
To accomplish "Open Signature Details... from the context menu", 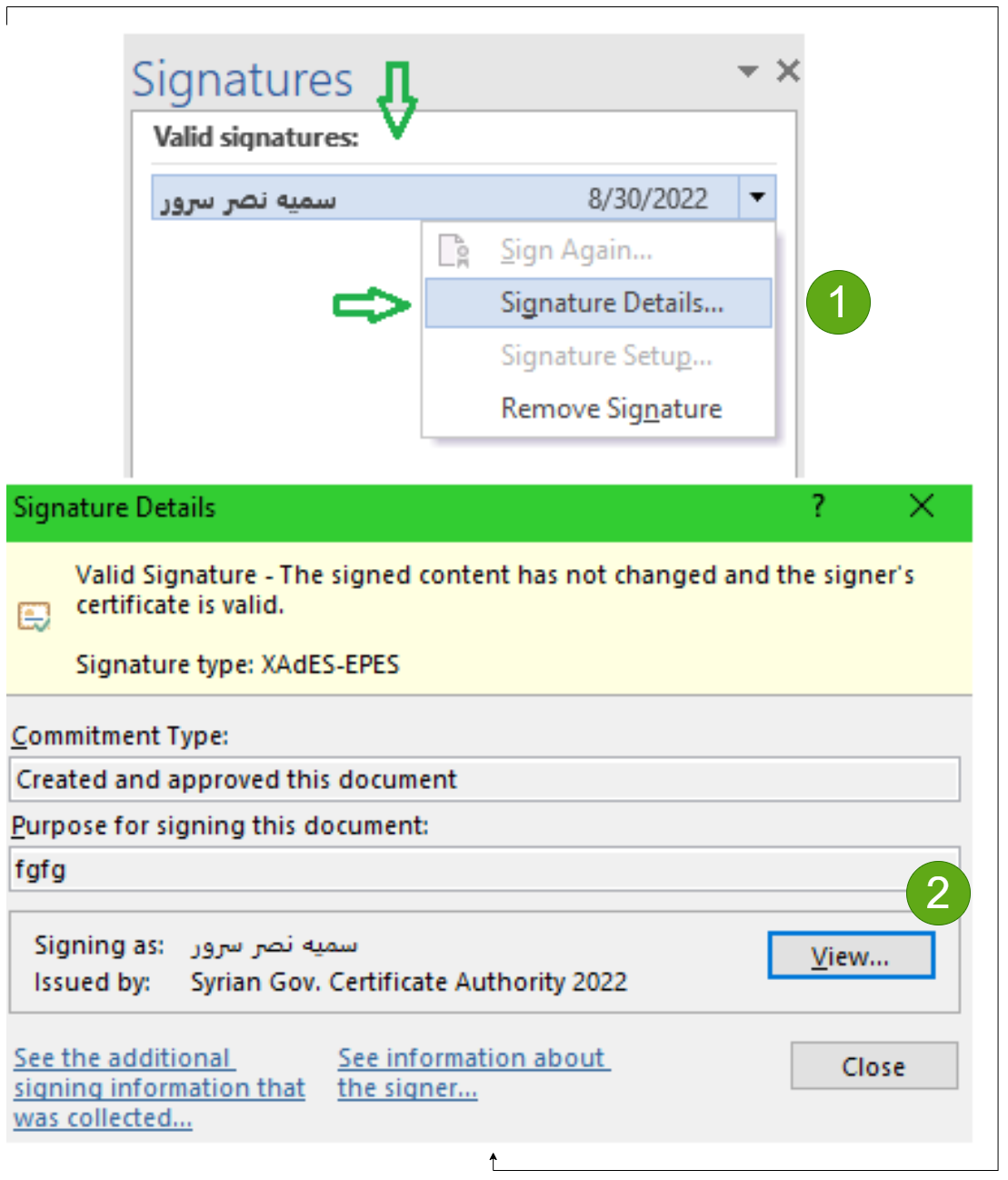I will click(x=612, y=303).
